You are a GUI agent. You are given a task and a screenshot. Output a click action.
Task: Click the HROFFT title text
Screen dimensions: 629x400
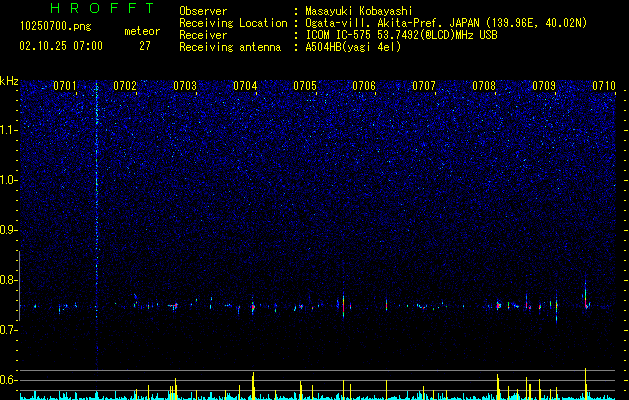pos(102,8)
